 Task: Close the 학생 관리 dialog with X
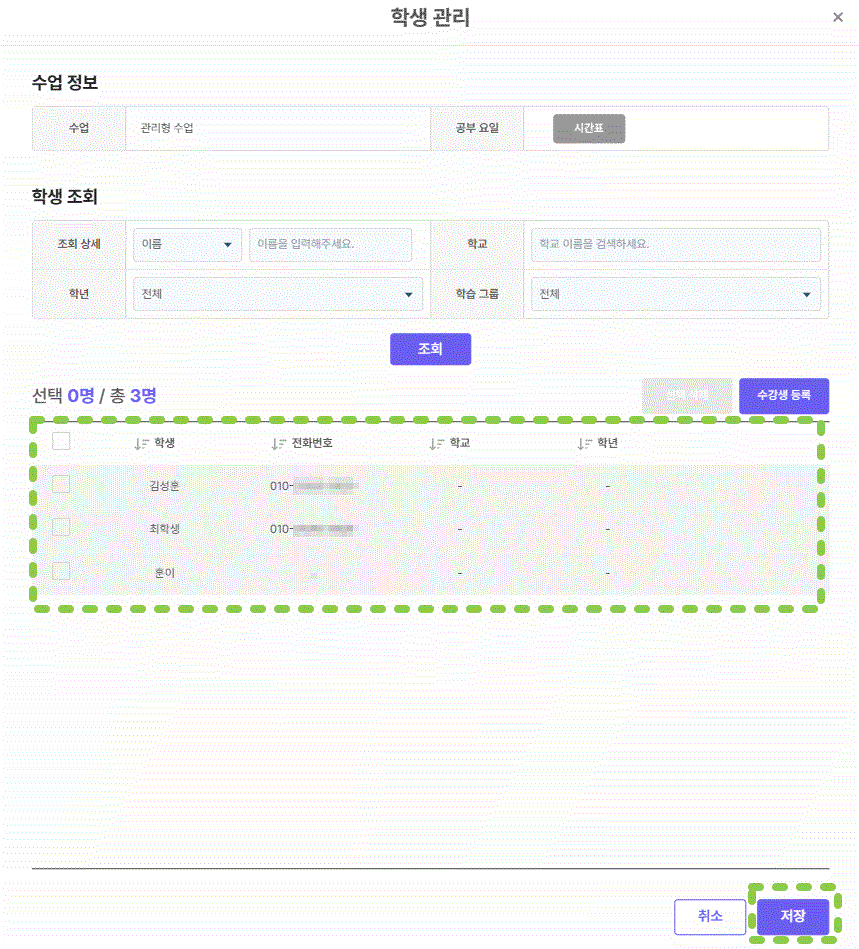click(838, 17)
